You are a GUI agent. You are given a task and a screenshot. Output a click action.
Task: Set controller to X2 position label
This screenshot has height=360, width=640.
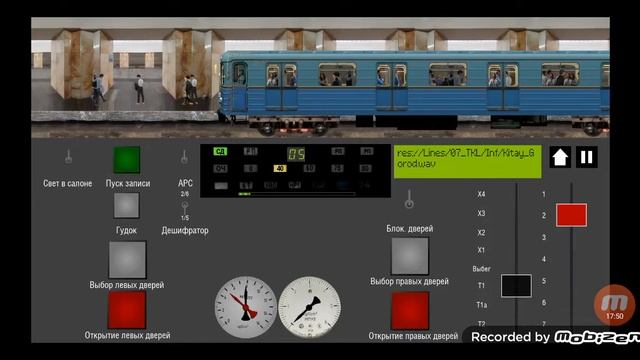pos(481,233)
